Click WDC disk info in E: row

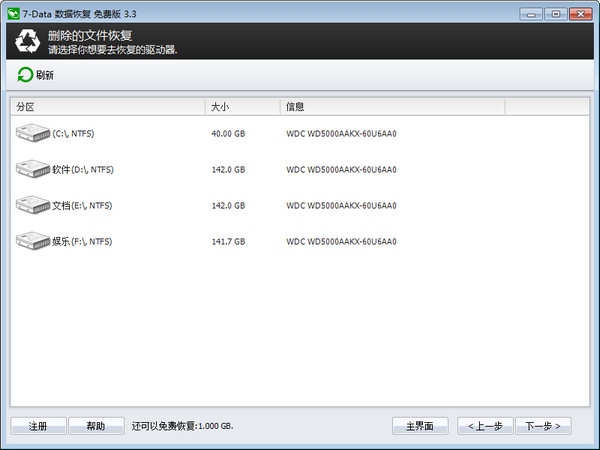click(x=341, y=205)
